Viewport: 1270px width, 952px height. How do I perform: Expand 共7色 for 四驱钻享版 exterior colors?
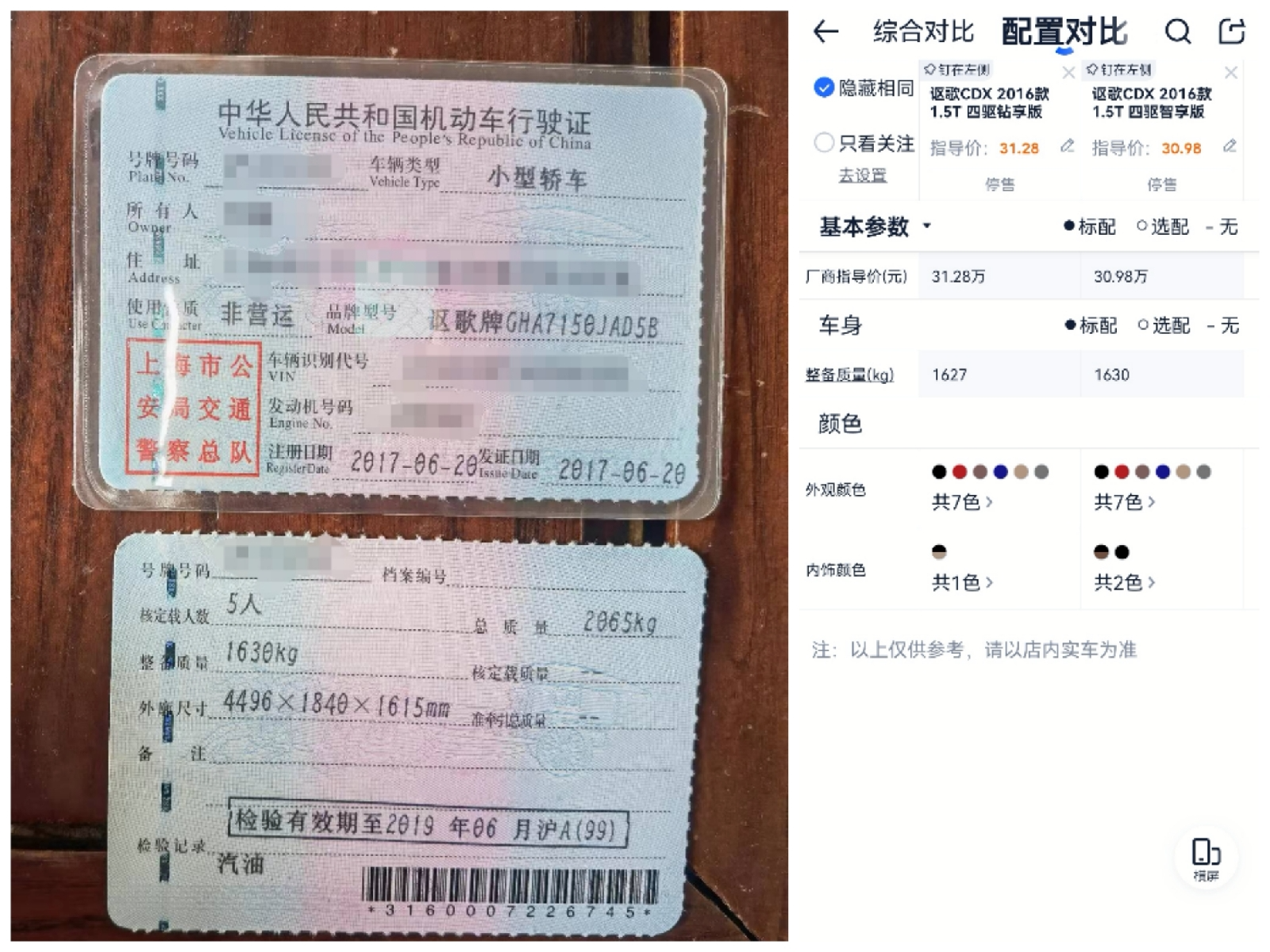962,502
